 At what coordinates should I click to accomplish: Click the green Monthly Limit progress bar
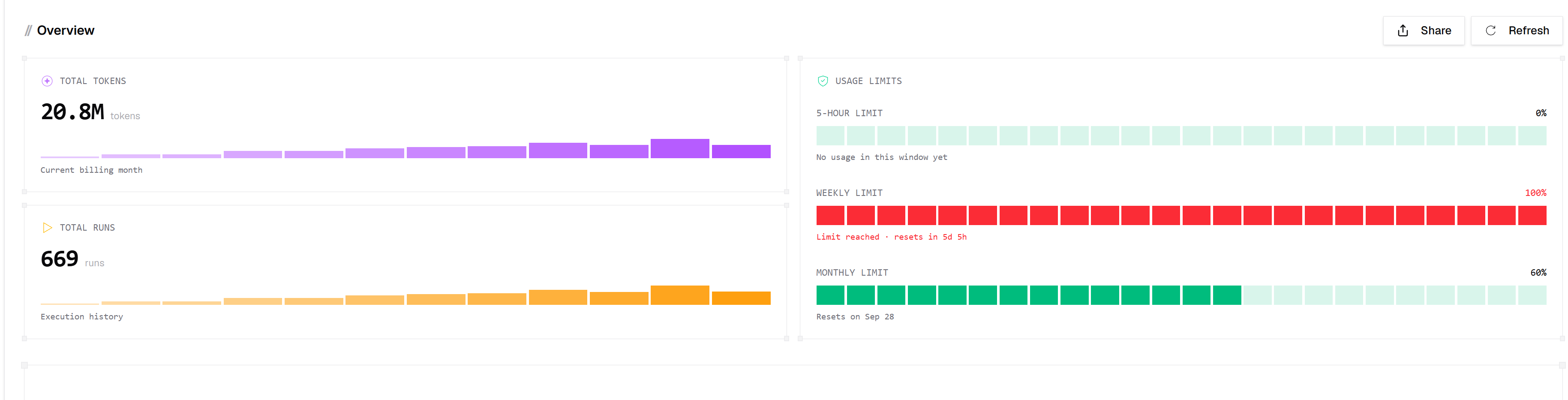click(x=1181, y=295)
